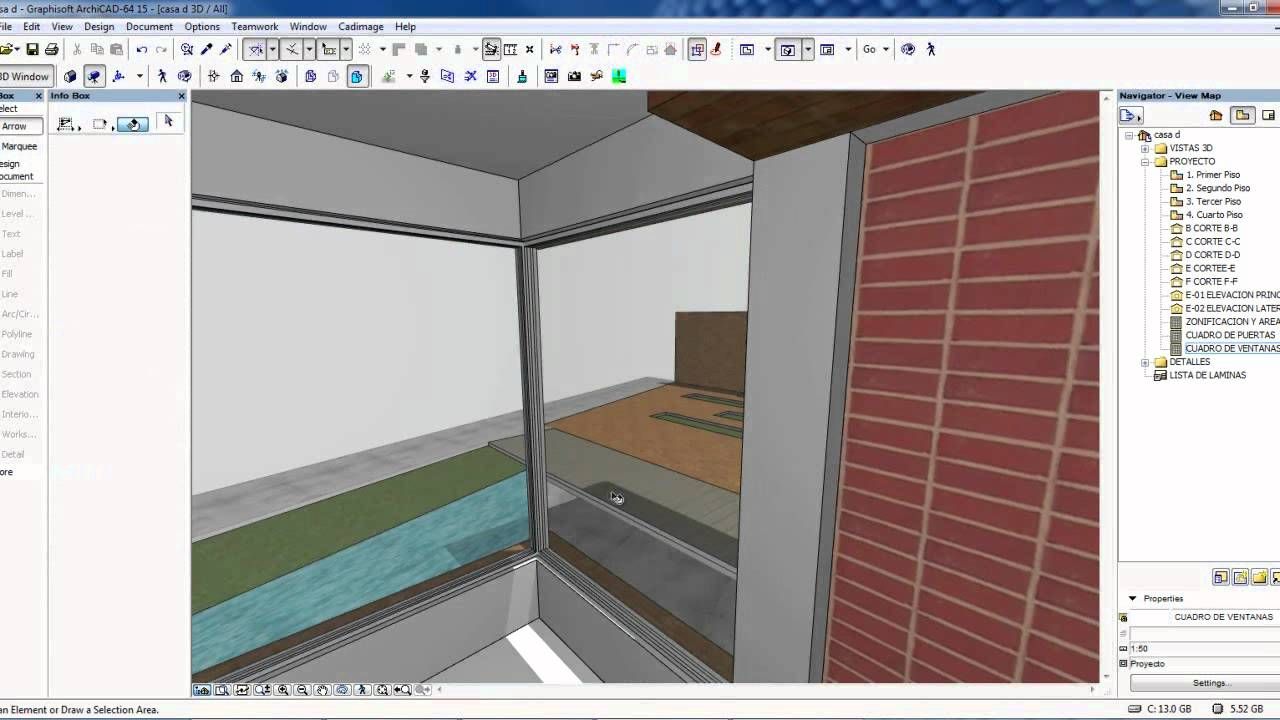Screen dimensions: 1280x720
Task: Select the arrow cursor in Info Box
Action: (x=168, y=122)
